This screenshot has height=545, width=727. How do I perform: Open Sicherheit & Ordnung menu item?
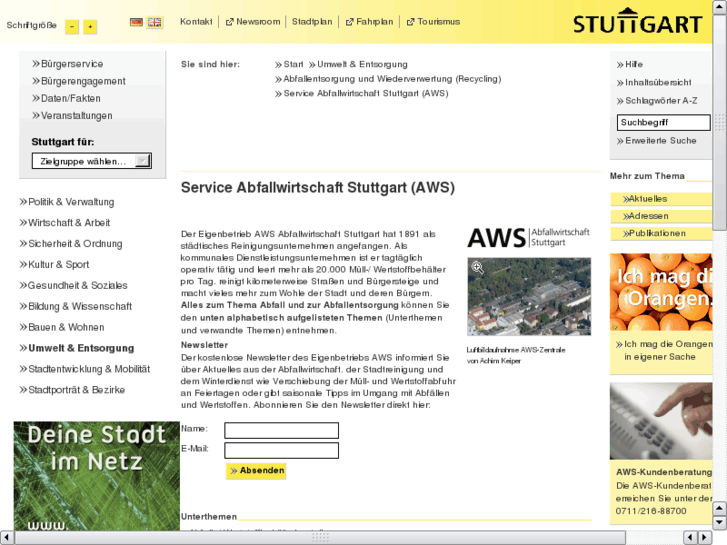pos(71,244)
